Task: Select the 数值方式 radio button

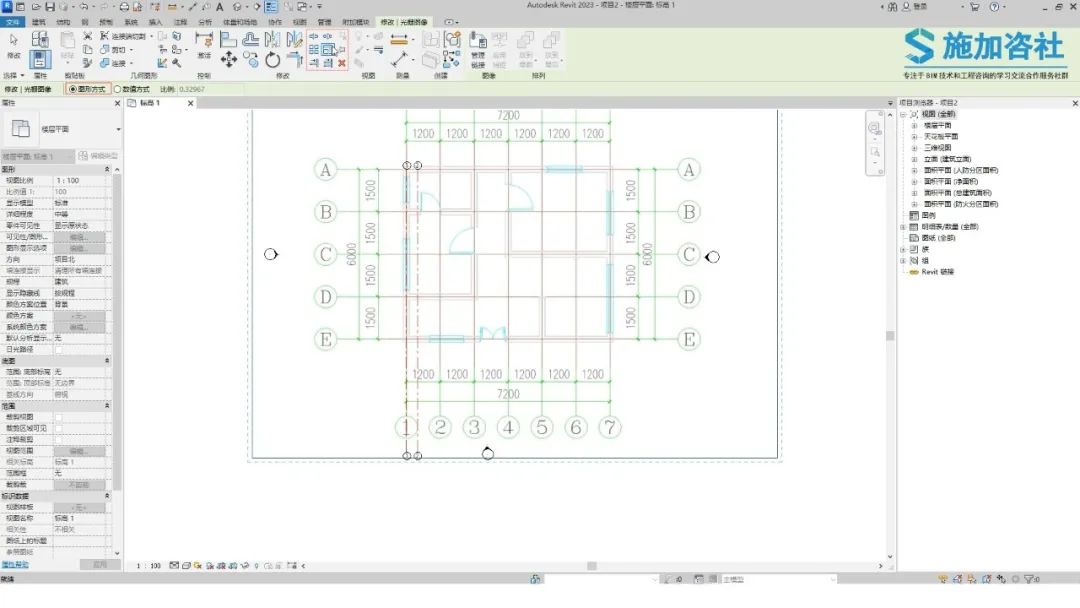Action: 118,90
